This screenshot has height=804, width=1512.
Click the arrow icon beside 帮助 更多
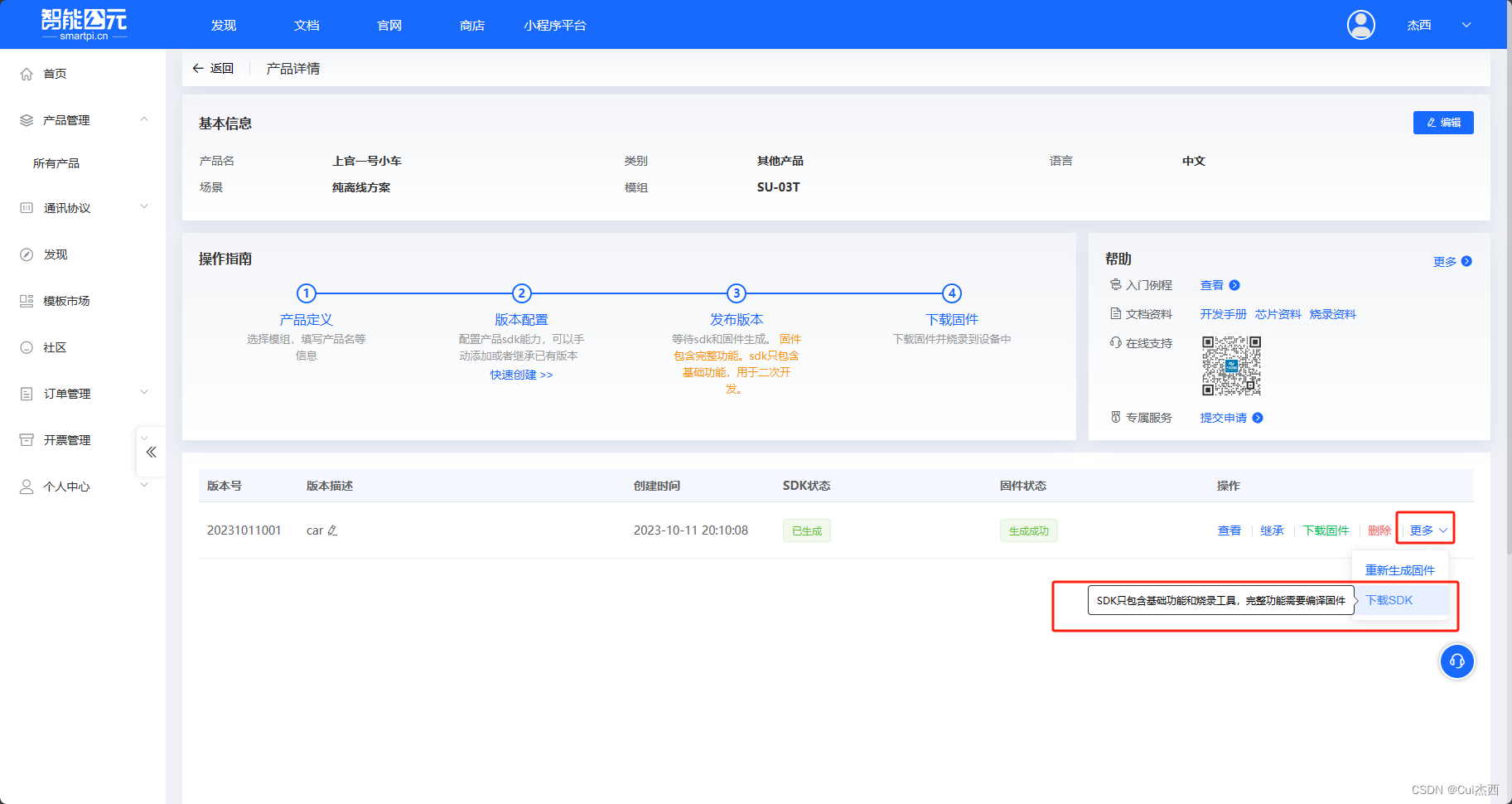coord(1466,261)
